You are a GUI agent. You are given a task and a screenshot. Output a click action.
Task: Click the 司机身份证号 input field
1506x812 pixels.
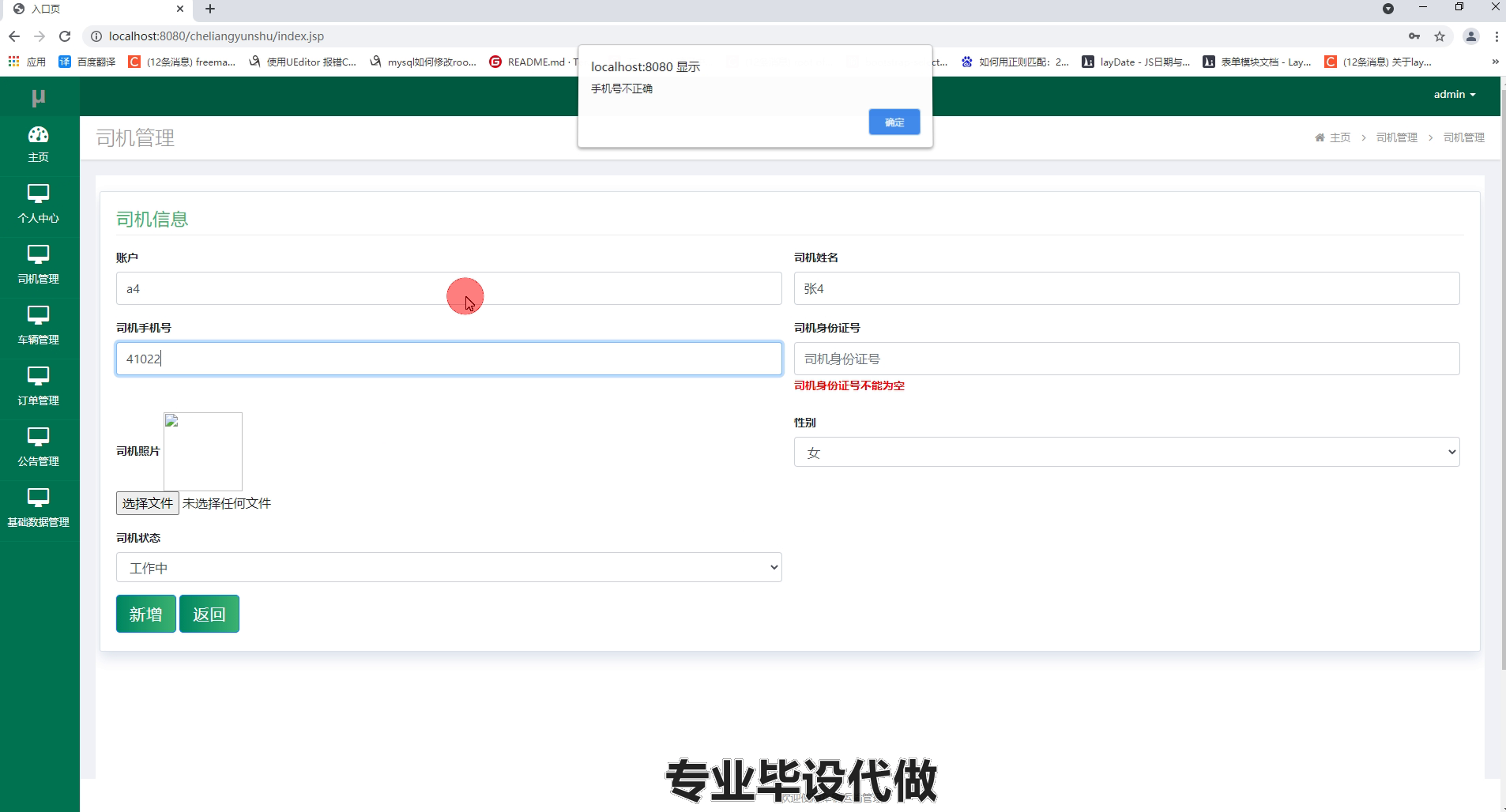(x=1127, y=359)
